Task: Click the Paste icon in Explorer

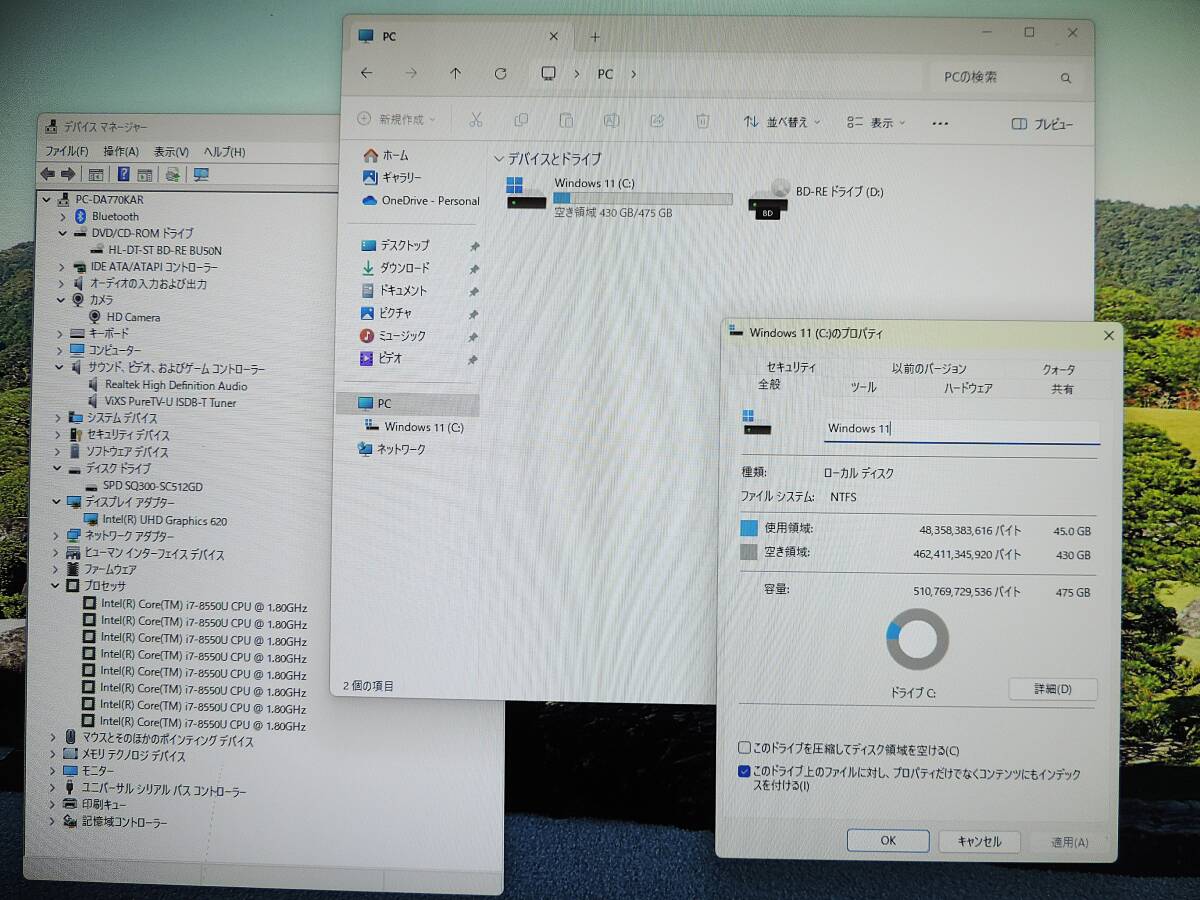Action: 566,120
